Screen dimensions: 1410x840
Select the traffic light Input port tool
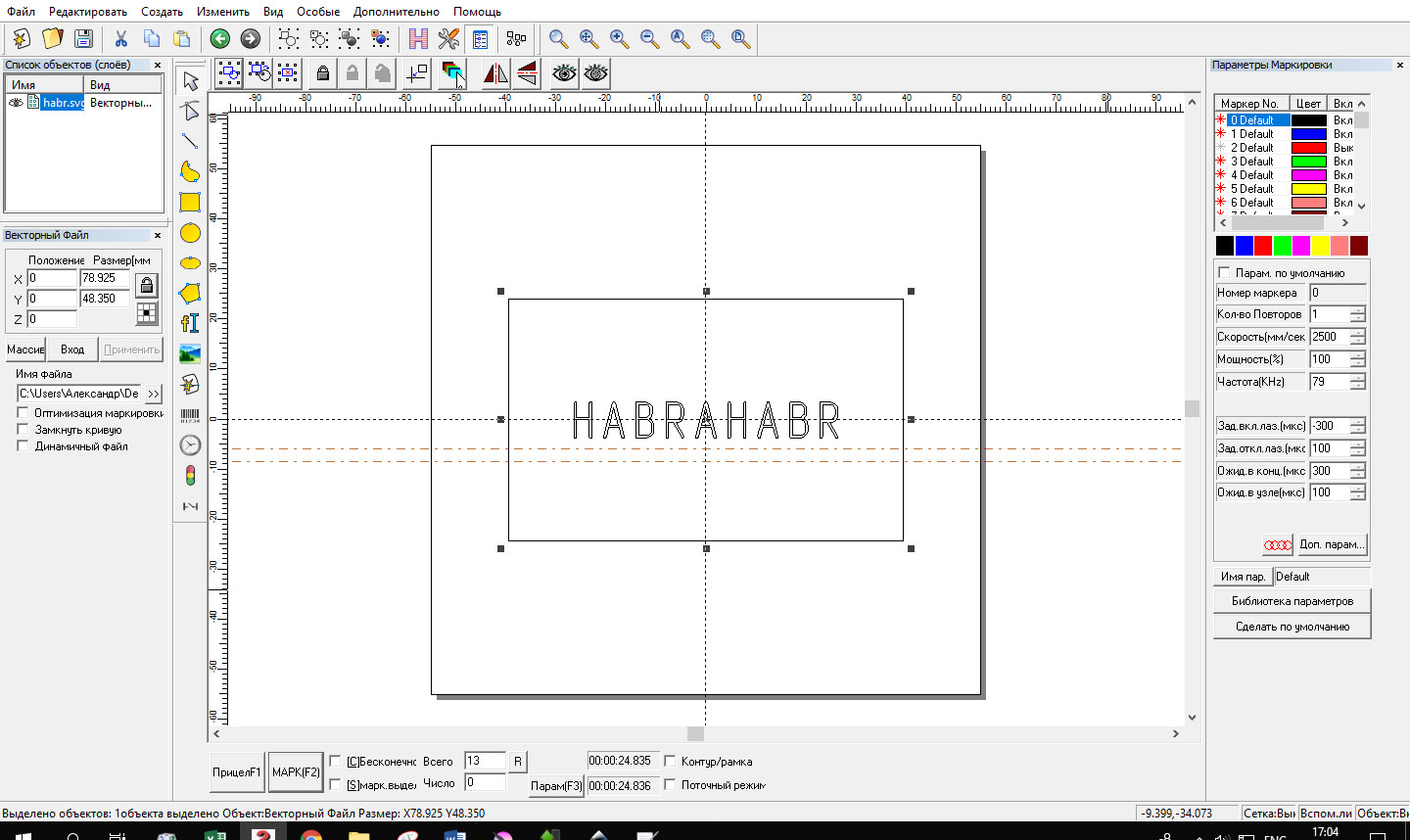190,476
